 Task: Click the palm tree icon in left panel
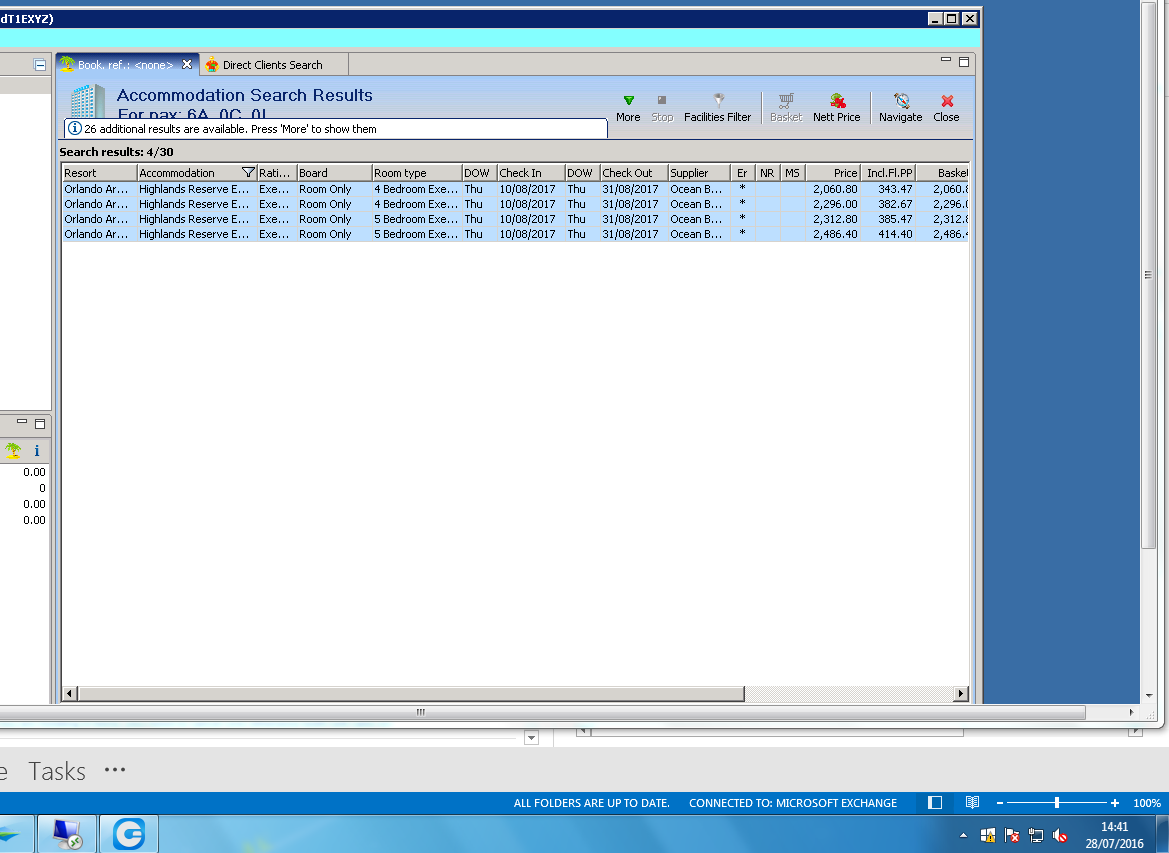tap(13, 450)
